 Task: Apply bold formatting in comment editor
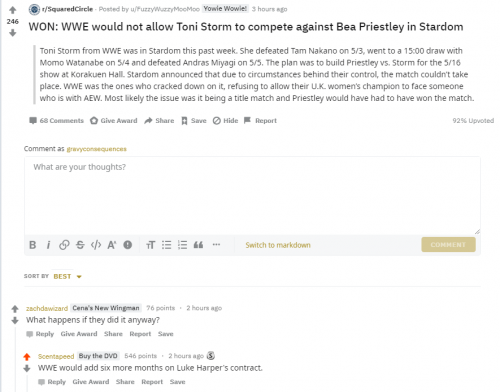coord(33,245)
